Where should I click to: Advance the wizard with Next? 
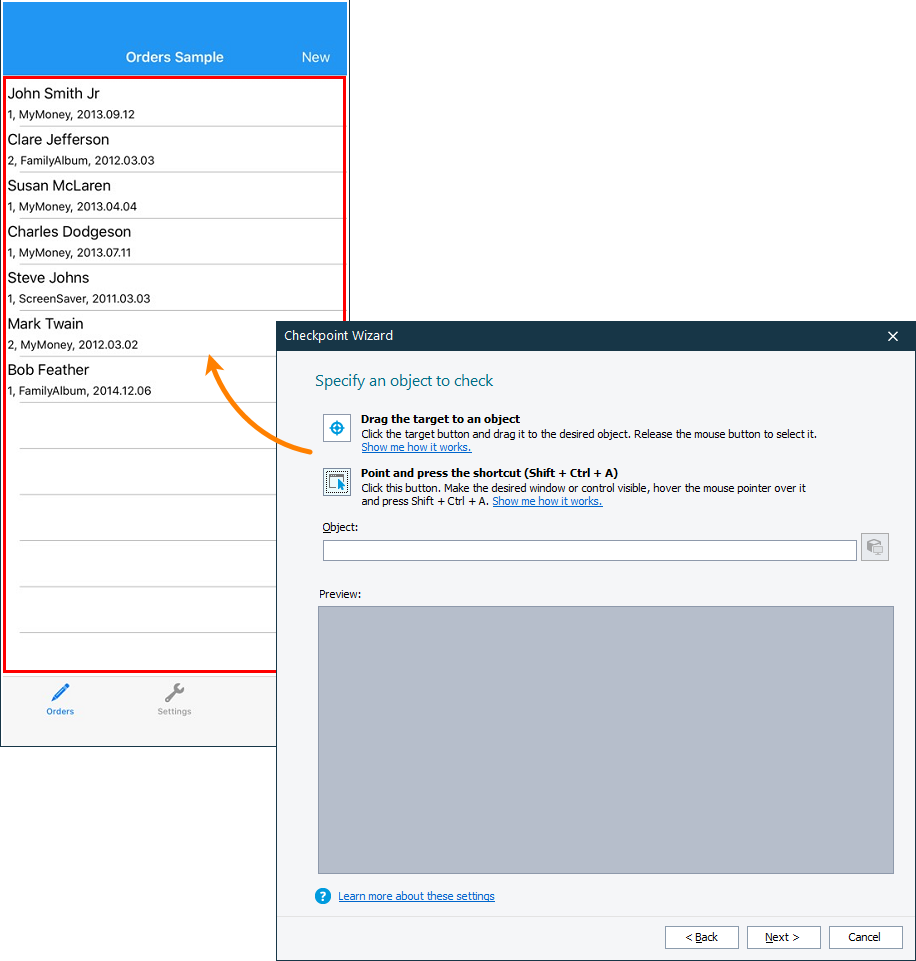[x=783, y=937]
